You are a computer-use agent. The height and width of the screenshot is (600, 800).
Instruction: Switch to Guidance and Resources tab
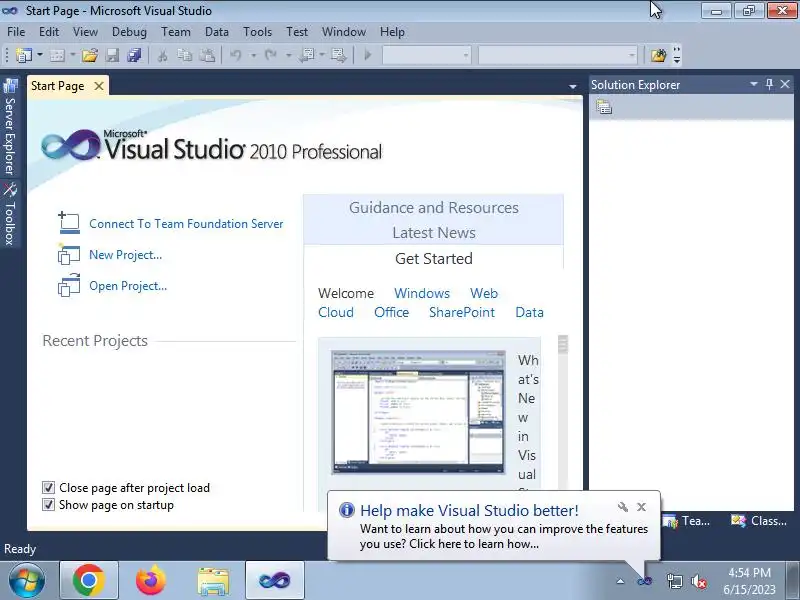click(434, 208)
